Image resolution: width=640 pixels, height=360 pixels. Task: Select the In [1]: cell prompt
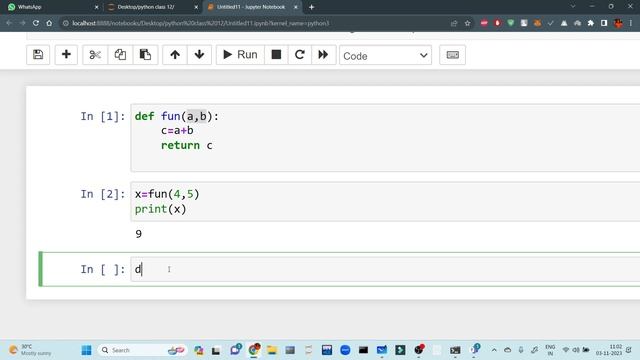[102, 116]
